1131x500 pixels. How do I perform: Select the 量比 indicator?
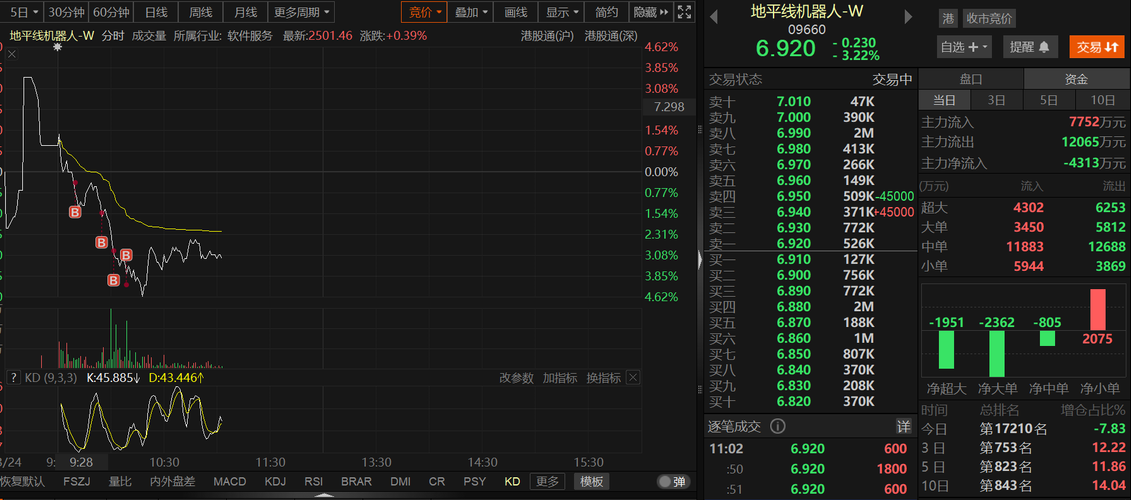(x=120, y=482)
